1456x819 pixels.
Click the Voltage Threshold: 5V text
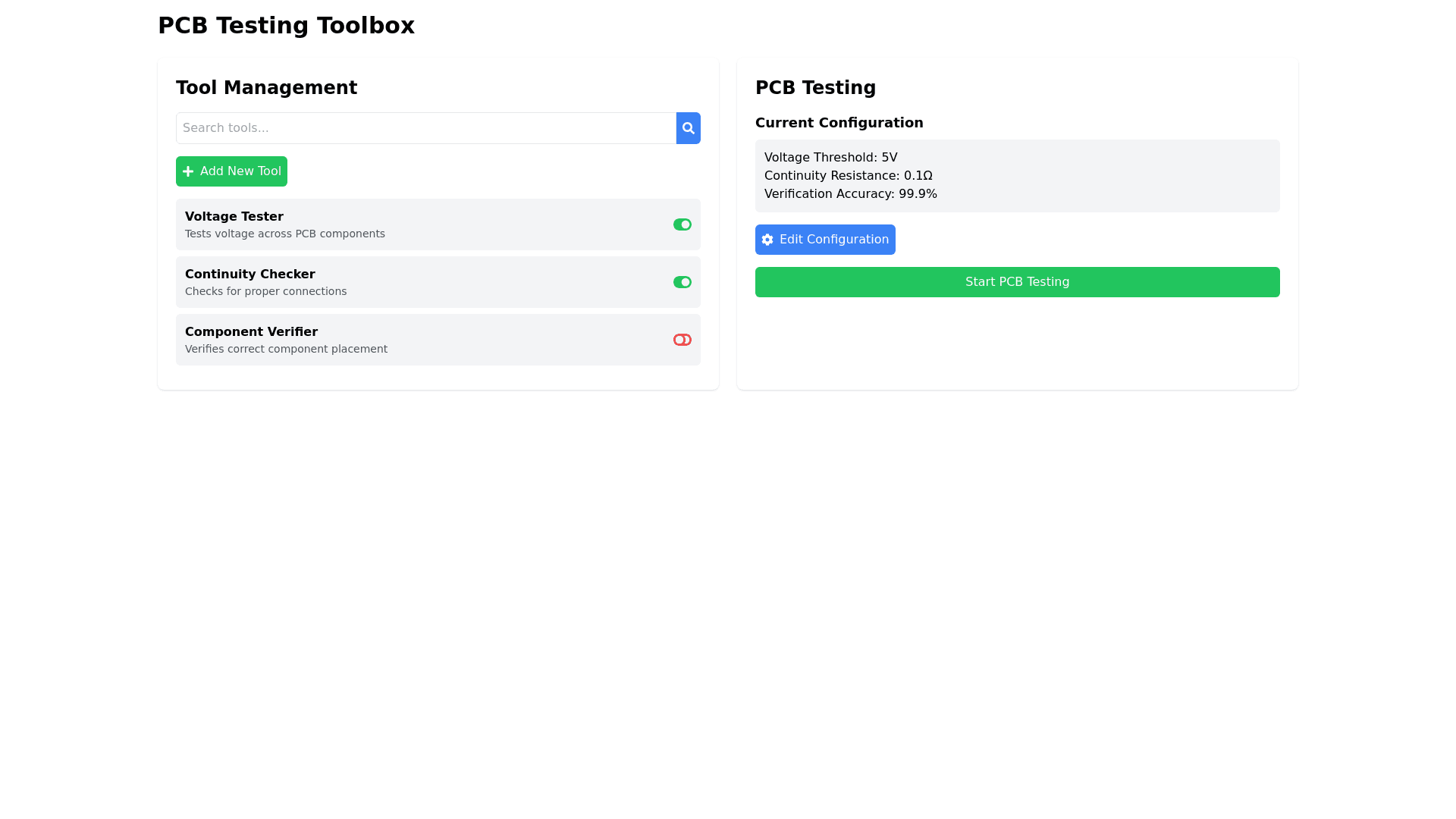[x=830, y=158]
